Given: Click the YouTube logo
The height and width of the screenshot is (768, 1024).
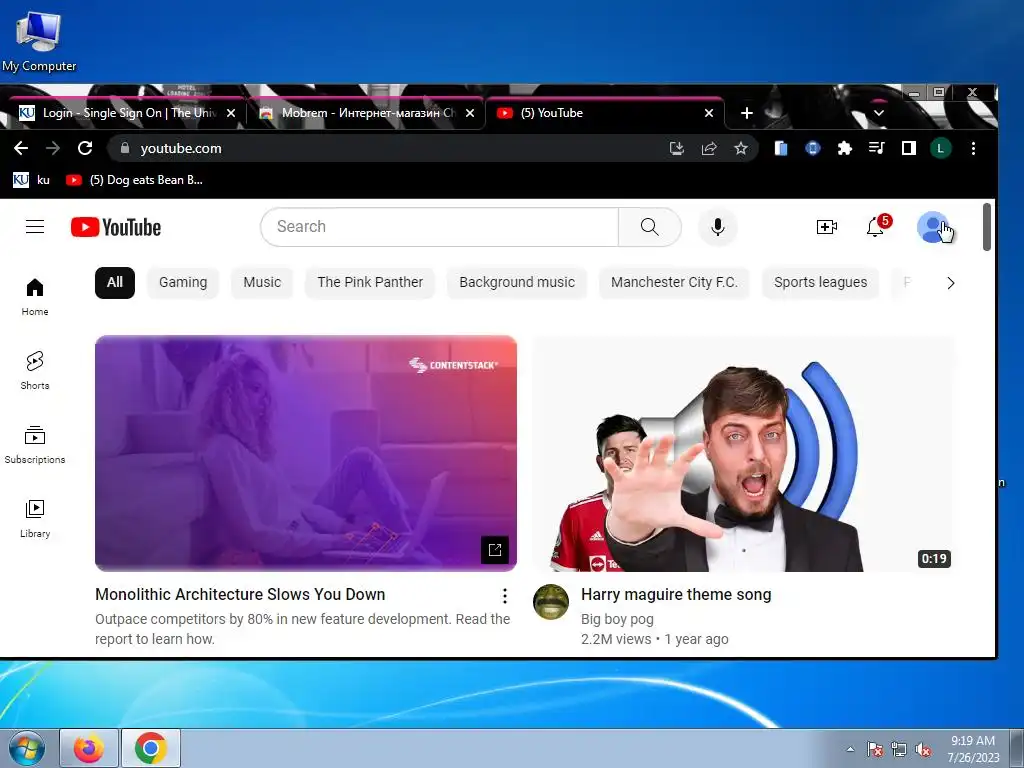Looking at the screenshot, I should [x=116, y=227].
